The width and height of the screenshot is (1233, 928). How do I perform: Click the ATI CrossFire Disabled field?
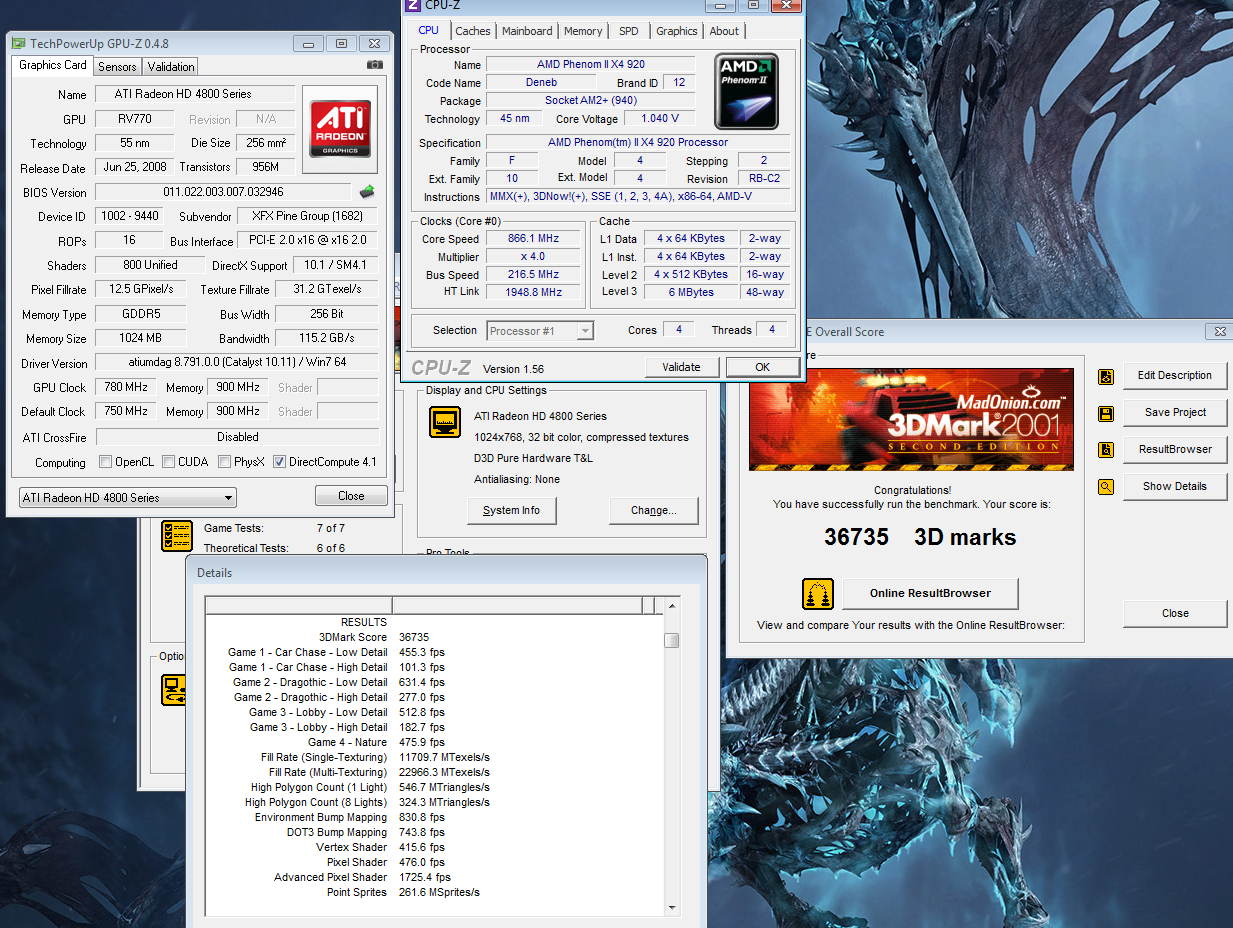237,437
